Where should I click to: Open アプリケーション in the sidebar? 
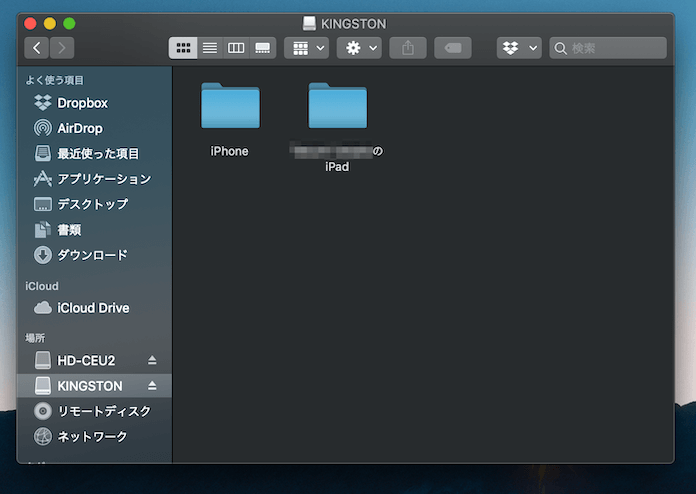[x=94, y=179]
